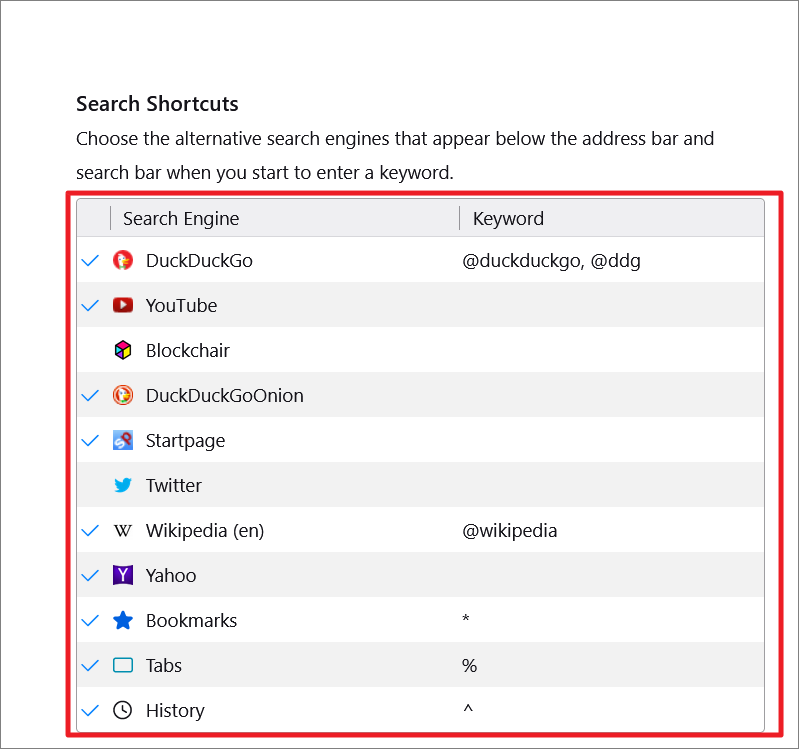Image resolution: width=799 pixels, height=749 pixels.
Task: Sort by the Keyword column header
Action: (x=611, y=218)
